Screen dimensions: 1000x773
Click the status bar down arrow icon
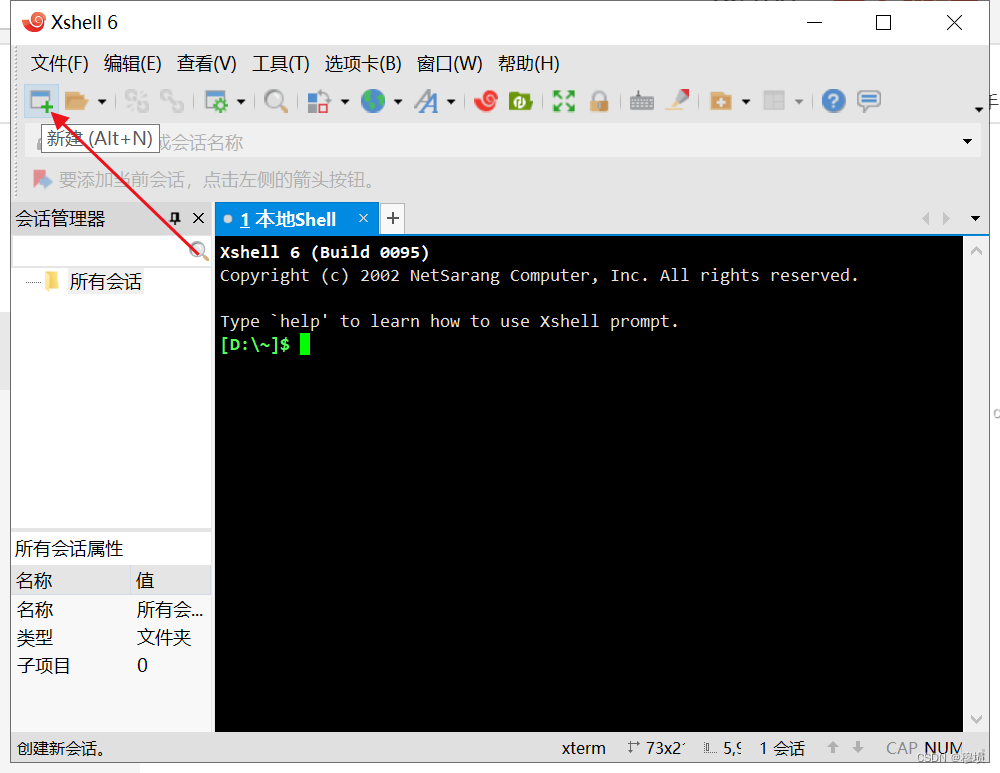858,747
